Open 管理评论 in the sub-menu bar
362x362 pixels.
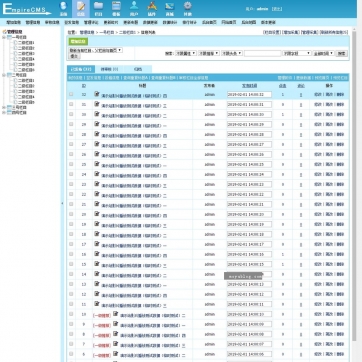(91, 22)
